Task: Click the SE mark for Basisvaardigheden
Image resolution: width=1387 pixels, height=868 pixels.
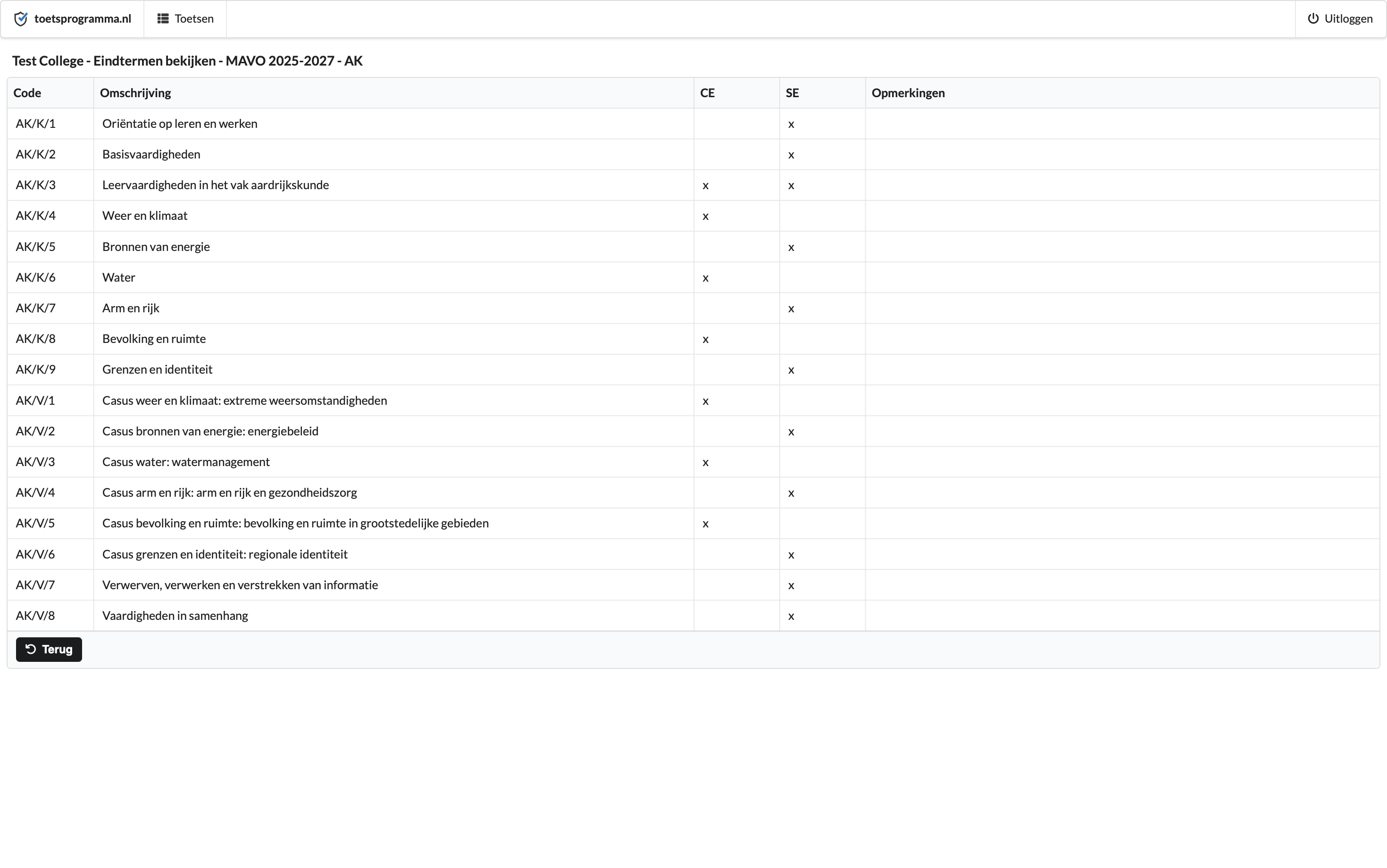Action: tap(791, 155)
